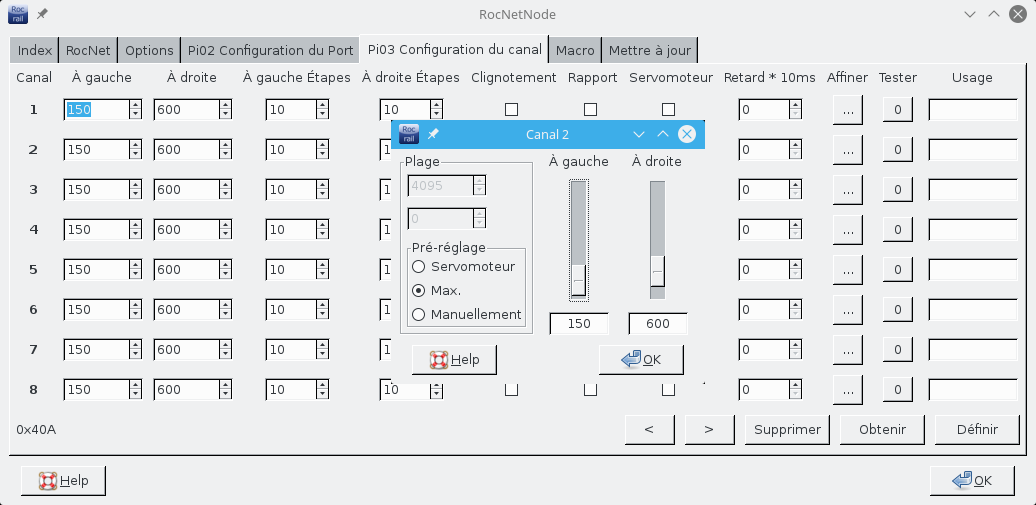This screenshot has width=1036, height=505.
Task: Increment Retard value for channel 2
Action: point(795,145)
